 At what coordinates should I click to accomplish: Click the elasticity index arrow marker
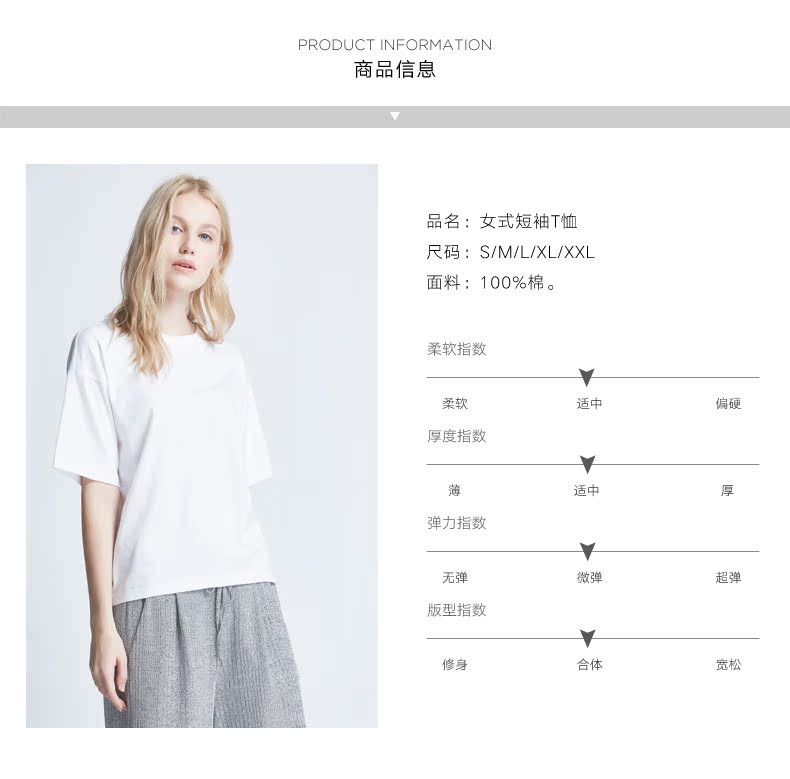(x=587, y=551)
